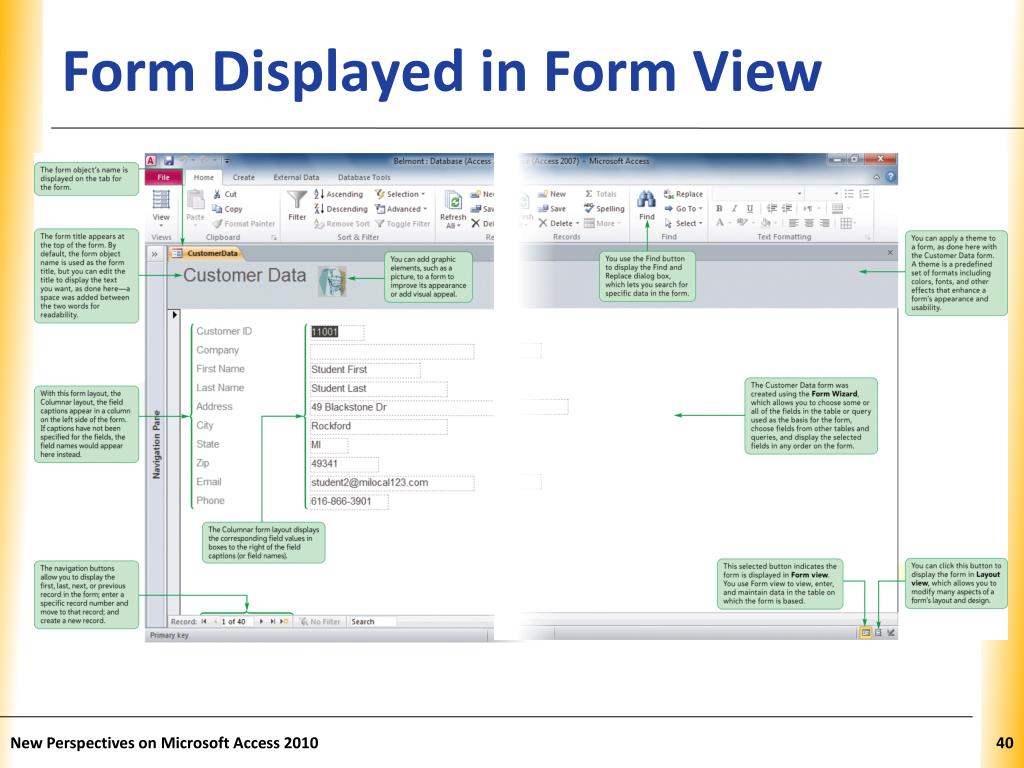This screenshot has height=768, width=1024.
Task: Click the Replace command
Action: (x=683, y=194)
